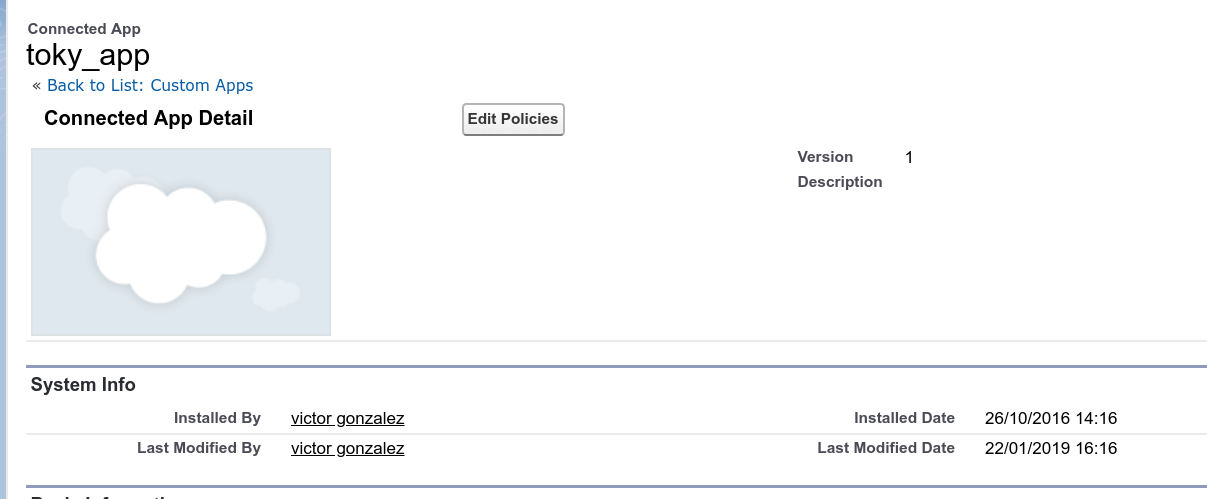
Task: Click the « arrow before Back to List
Action: (37, 85)
